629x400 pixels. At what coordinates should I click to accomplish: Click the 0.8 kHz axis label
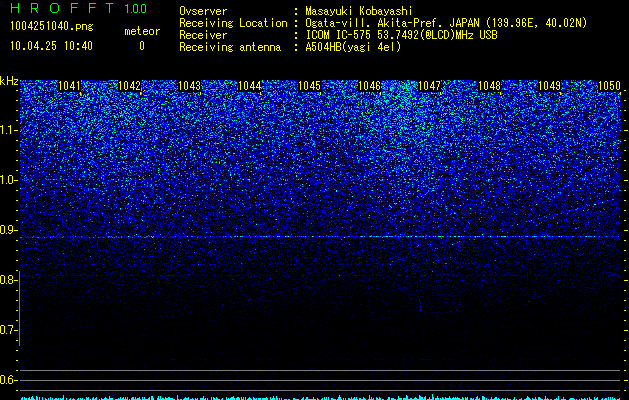pos(8,280)
